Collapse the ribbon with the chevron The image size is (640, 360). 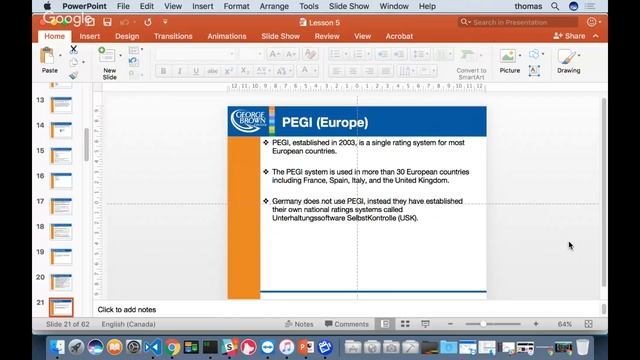[x=596, y=36]
